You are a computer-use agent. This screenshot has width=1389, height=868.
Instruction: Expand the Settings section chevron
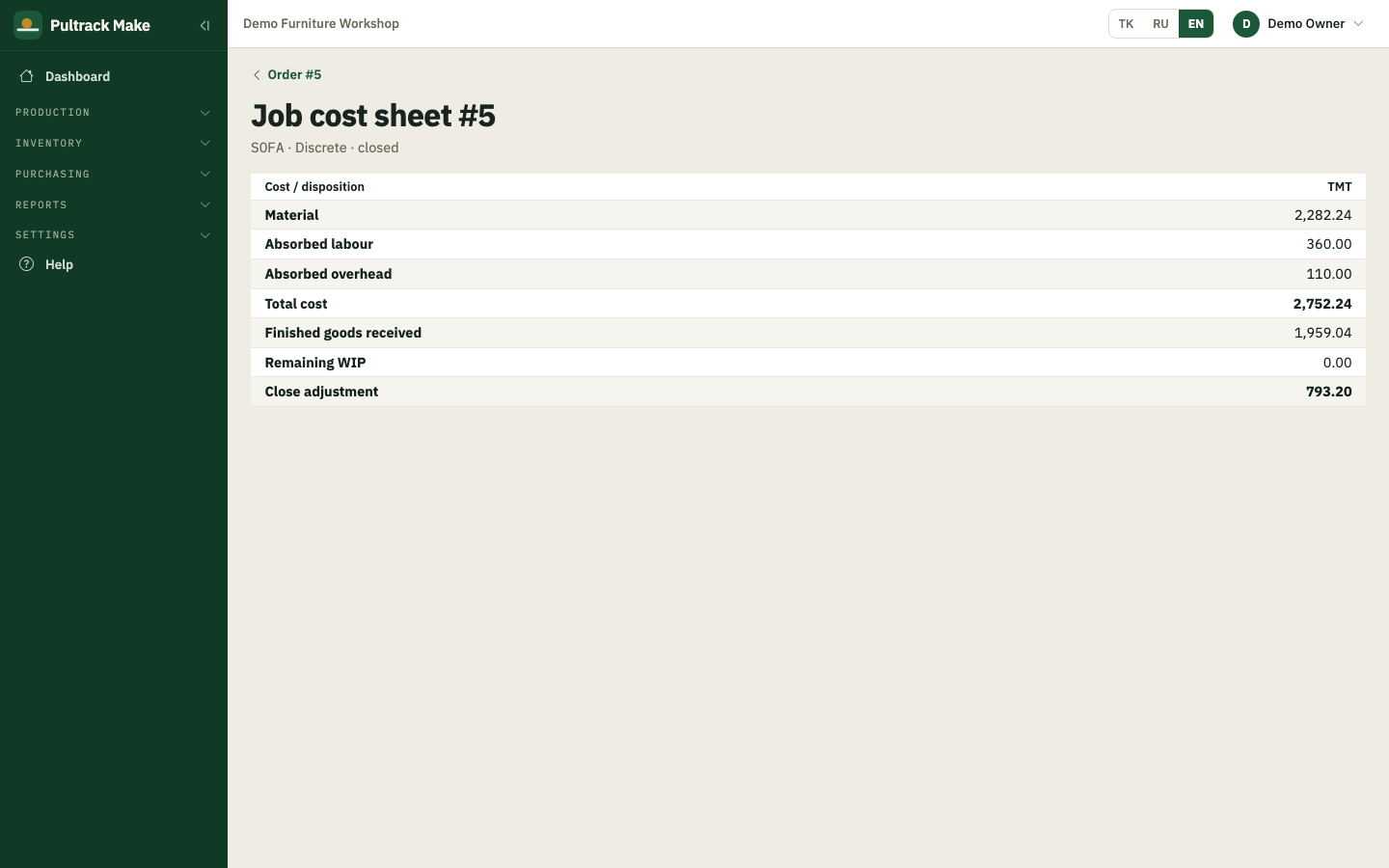tap(205, 235)
